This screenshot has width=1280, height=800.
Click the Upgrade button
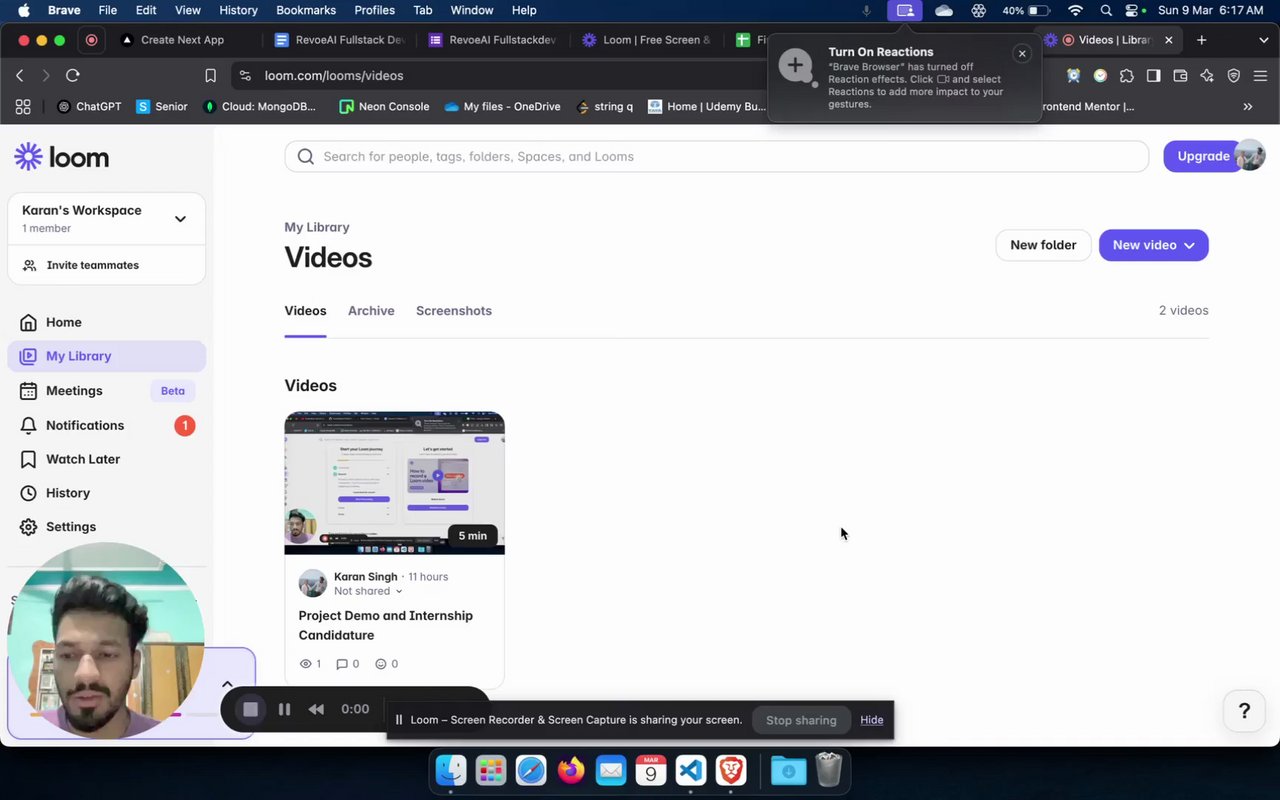(1202, 156)
